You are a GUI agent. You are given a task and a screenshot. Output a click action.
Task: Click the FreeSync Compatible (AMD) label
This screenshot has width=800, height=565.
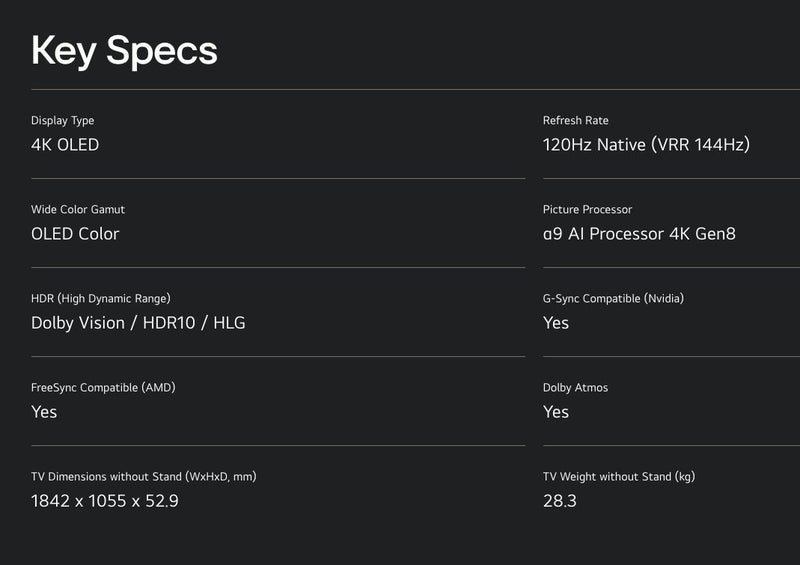[110, 388]
